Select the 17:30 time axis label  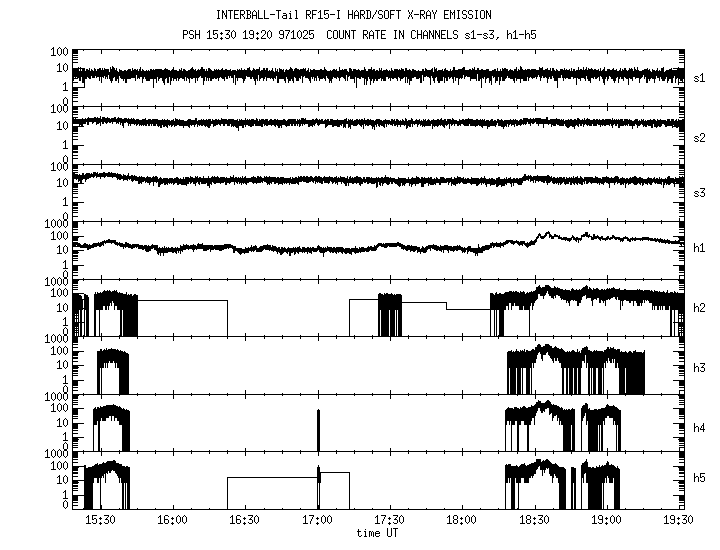click(390, 521)
